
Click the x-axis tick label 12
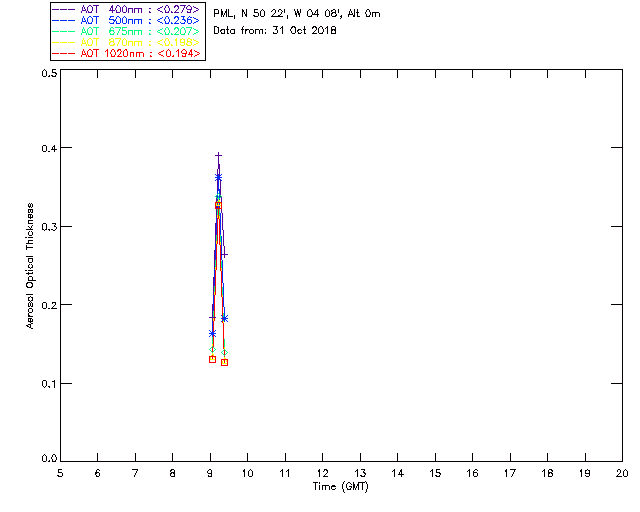pos(322,473)
